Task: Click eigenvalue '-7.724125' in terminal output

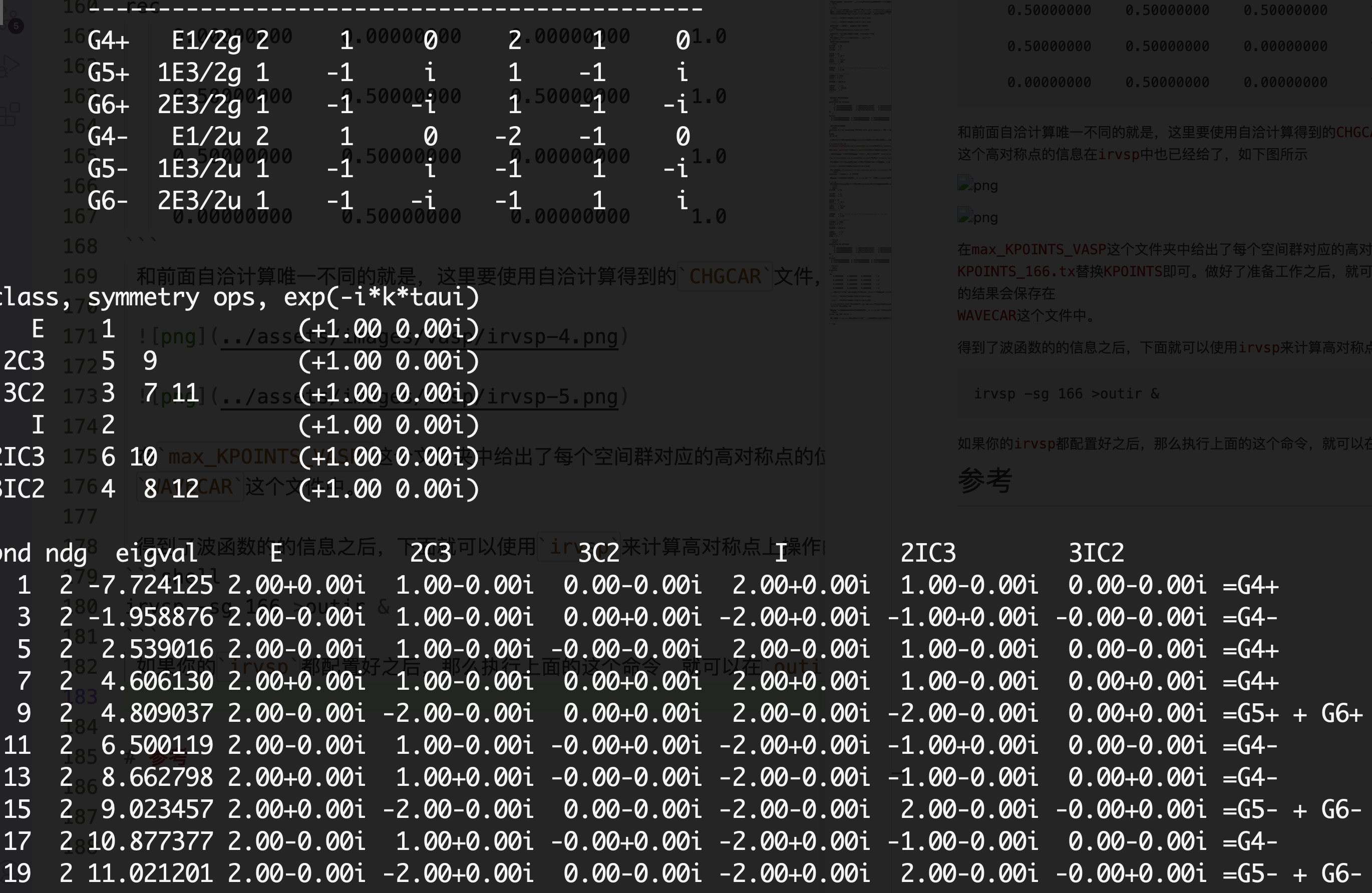Action: 150,585
